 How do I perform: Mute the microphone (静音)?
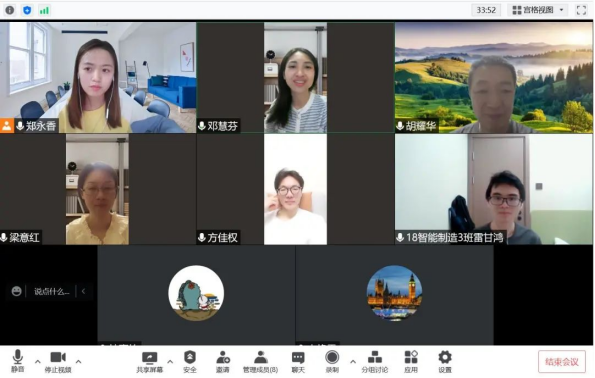click(x=17, y=362)
